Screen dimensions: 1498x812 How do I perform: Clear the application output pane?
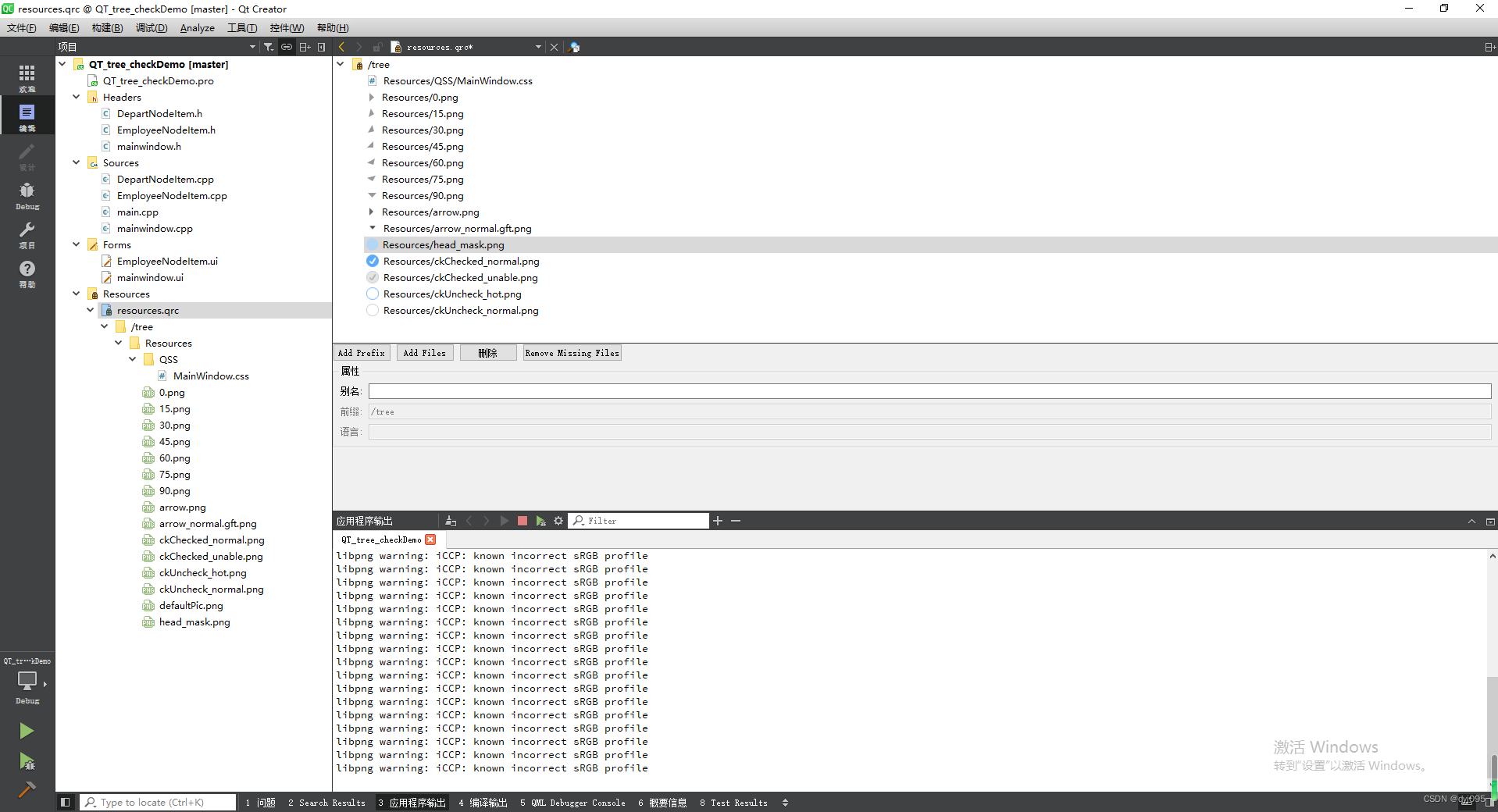tap(451, 521)
